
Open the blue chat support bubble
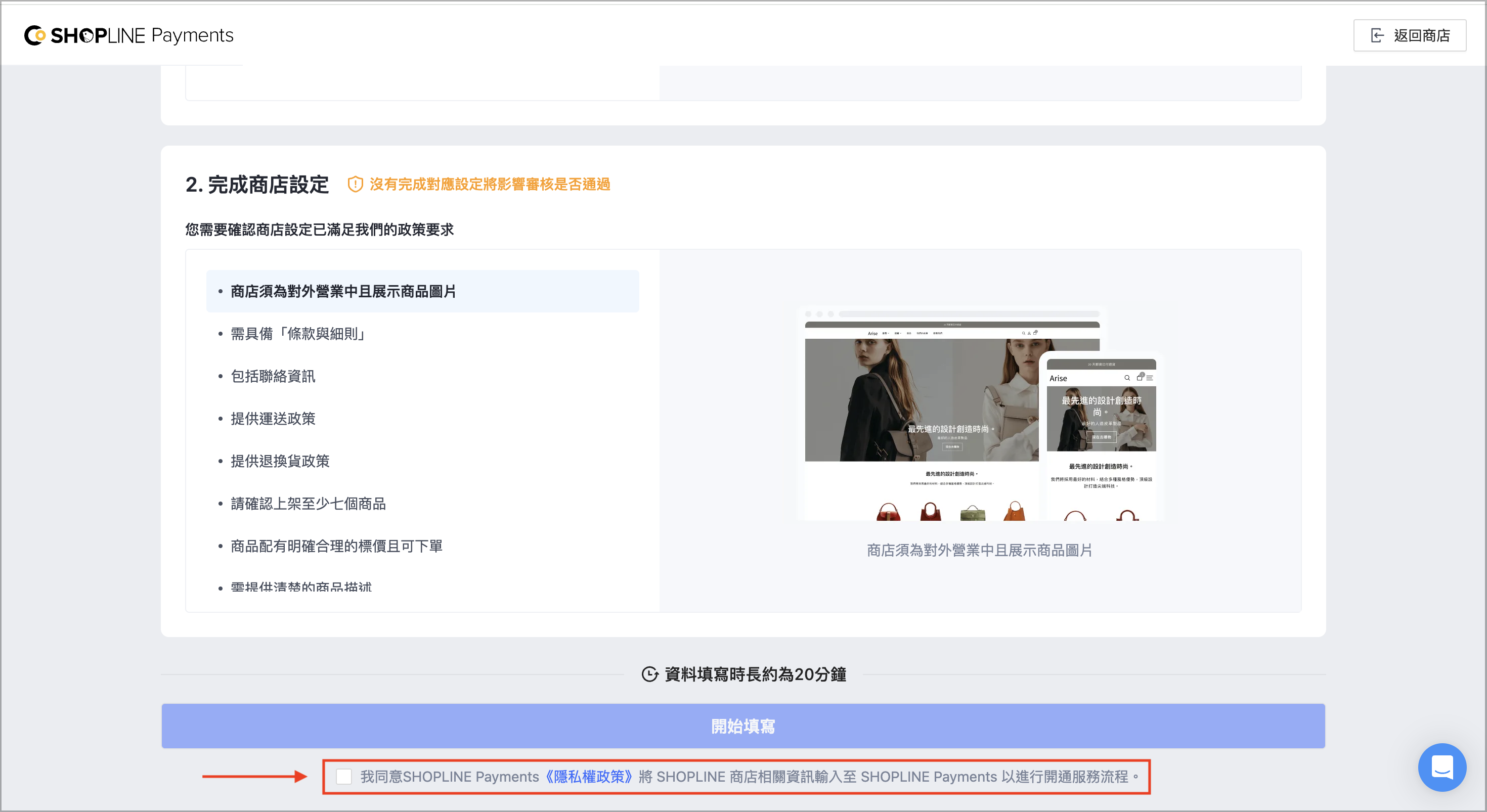point(1441,767)
